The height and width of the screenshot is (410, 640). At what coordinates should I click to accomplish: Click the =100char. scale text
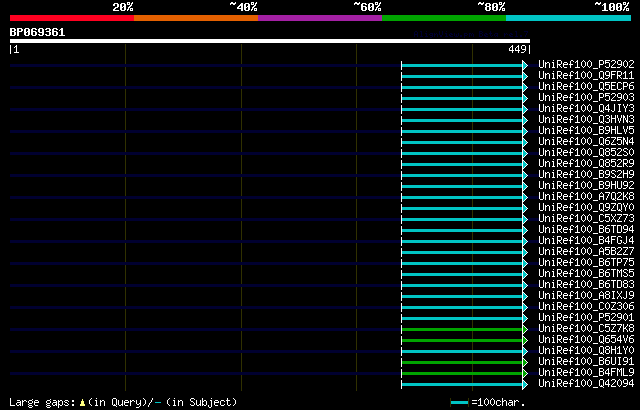(x=498, y=403)
